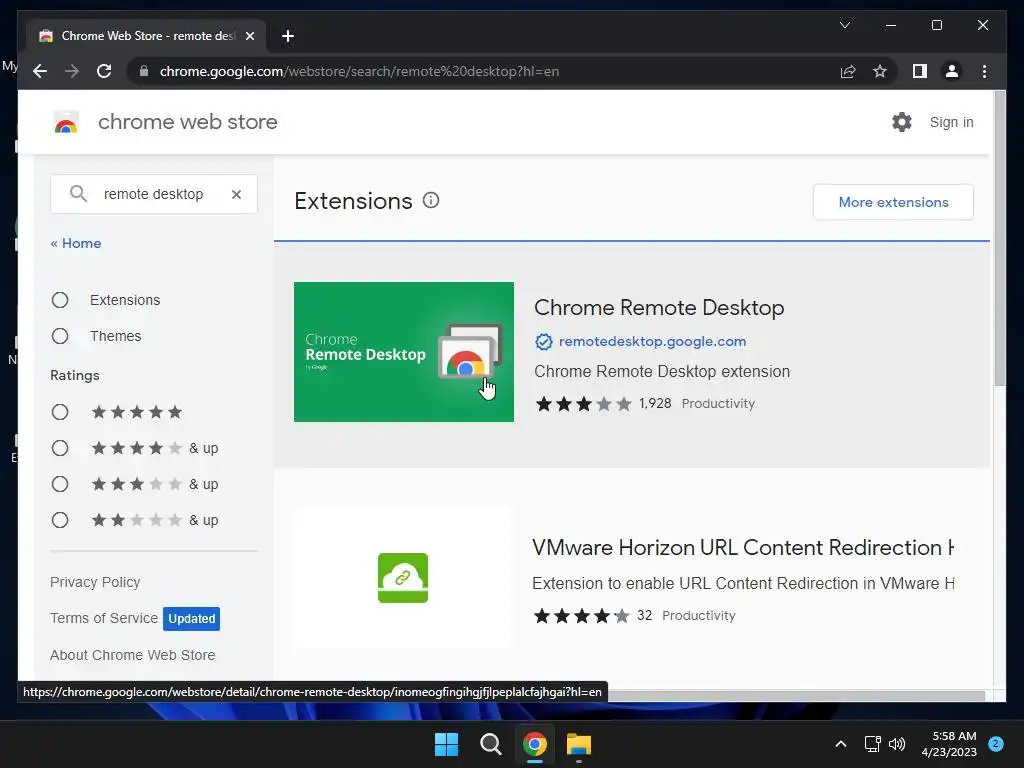Open VMware Horizon URL Content Redirection title
The image size is (1024, 768).
(743, 547)
